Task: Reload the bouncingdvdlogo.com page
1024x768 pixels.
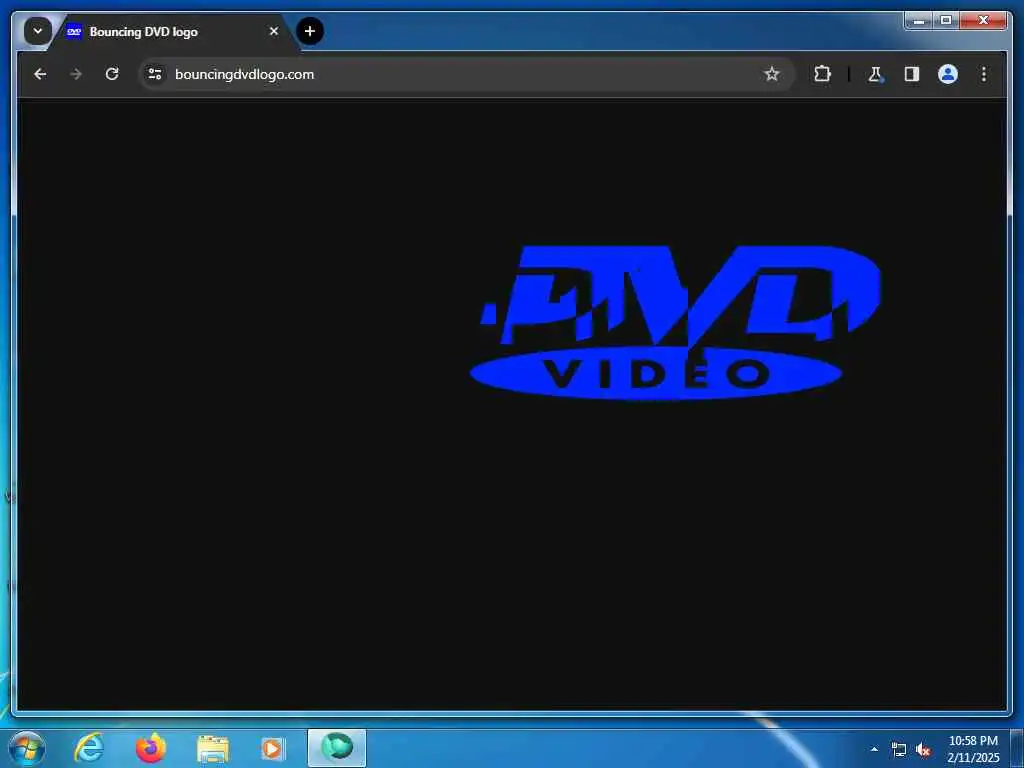Action: pos(112,74)
